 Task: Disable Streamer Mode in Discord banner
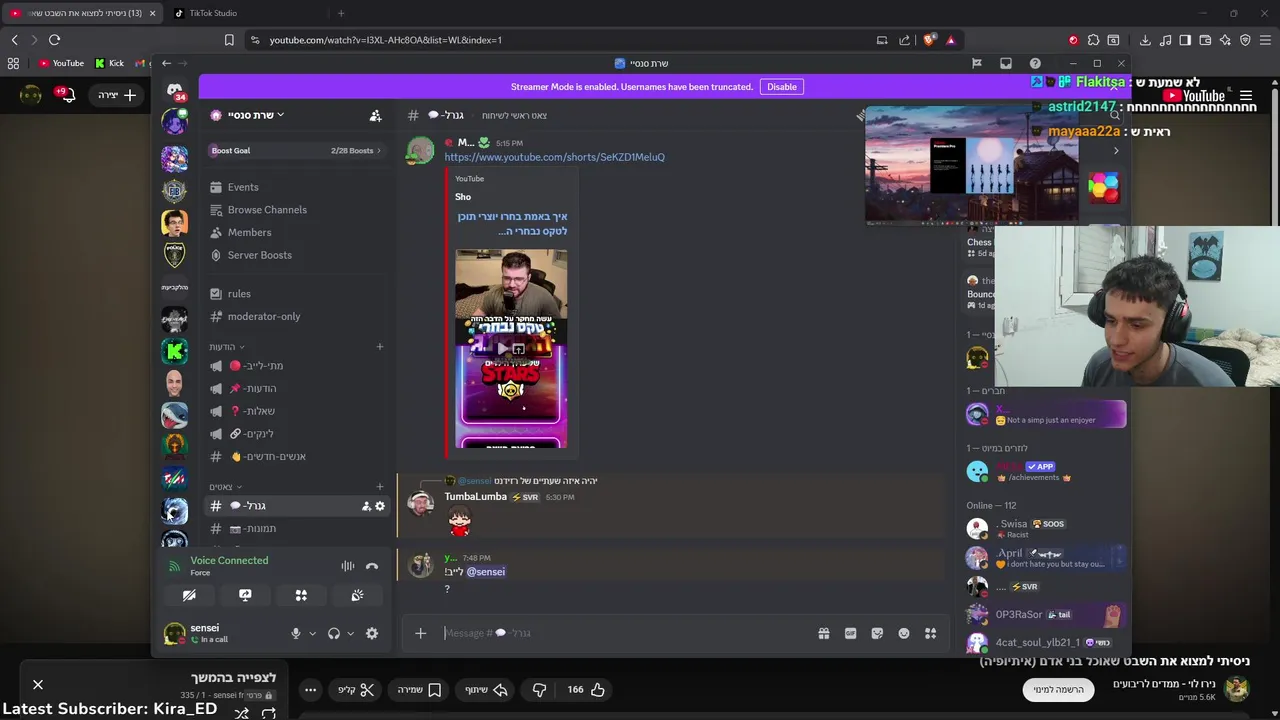click(x=782, y=87)
